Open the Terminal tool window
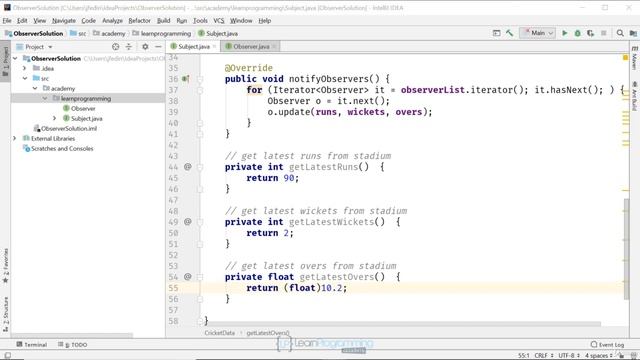This screenshot has height=360, width=640. pos(31,344)
